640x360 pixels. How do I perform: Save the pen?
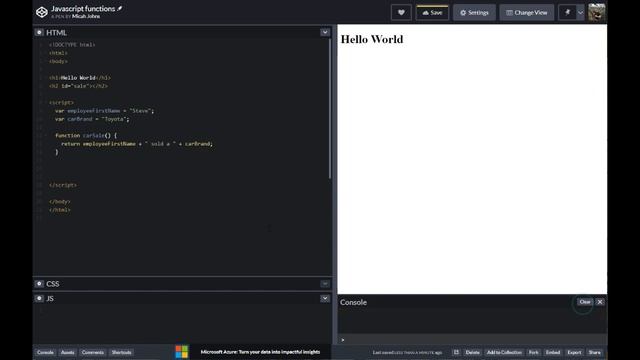[x=432, y=13]
